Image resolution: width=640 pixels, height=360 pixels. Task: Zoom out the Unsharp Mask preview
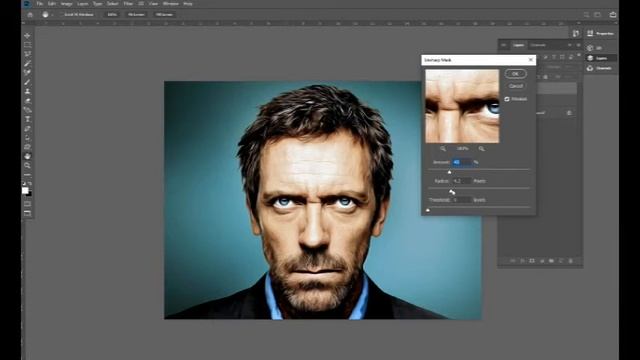(443, 149)
